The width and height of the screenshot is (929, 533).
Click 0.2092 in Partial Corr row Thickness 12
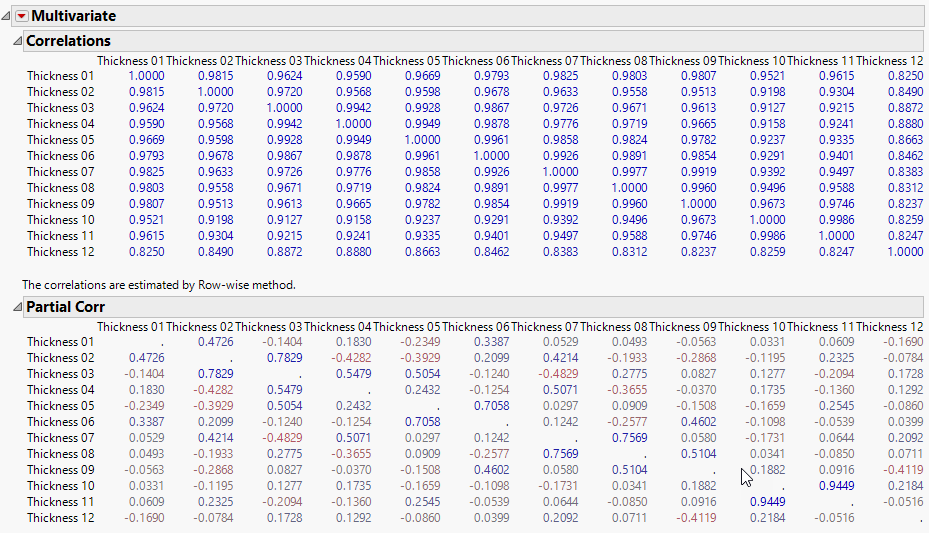pos(560,518)
